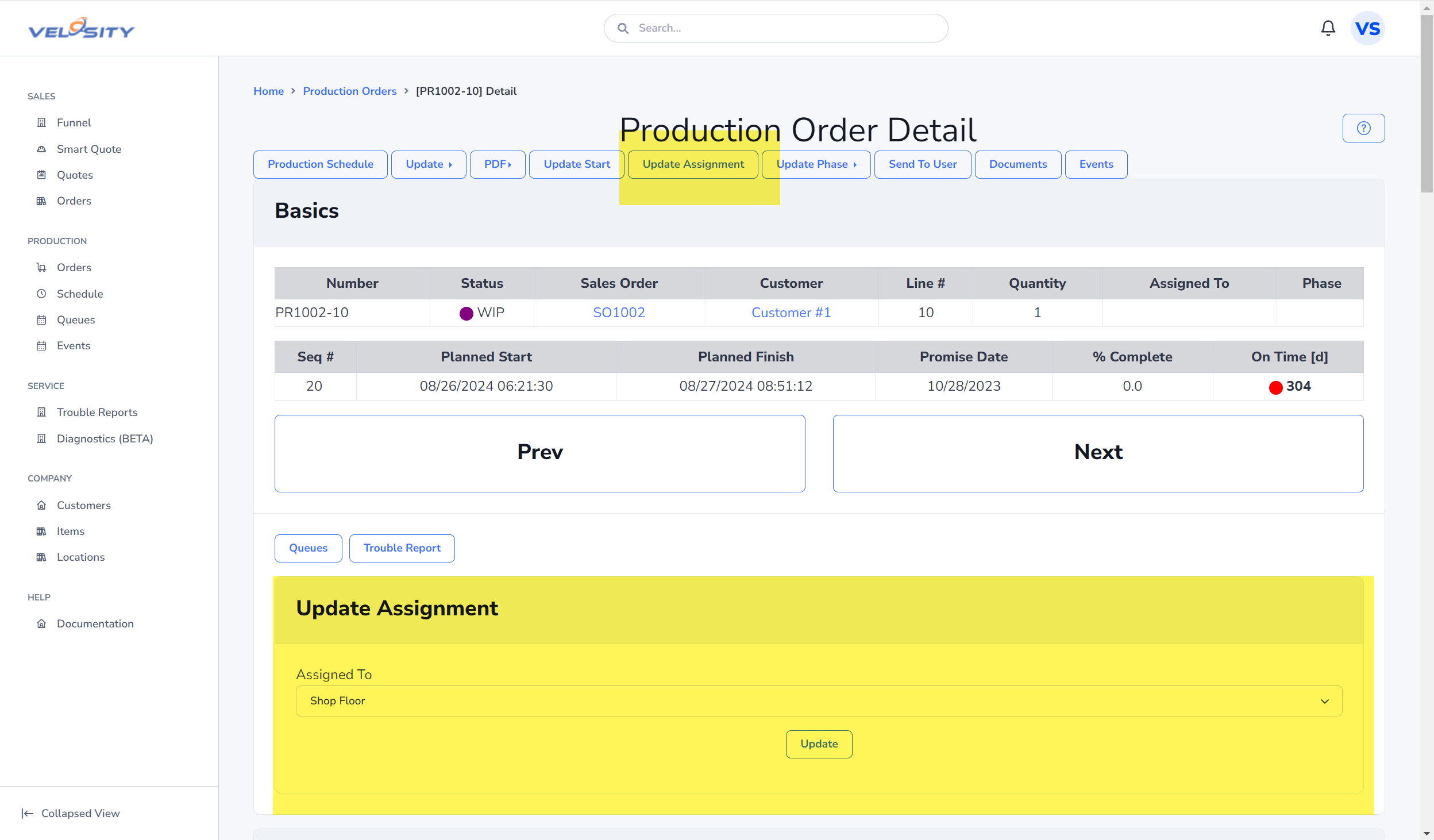Image resolution: width=1434 pixels, height=840 pixels.
Task: Click Planned Start 08/26/2024 06:21:30
Action: click(x=486, y=386)
